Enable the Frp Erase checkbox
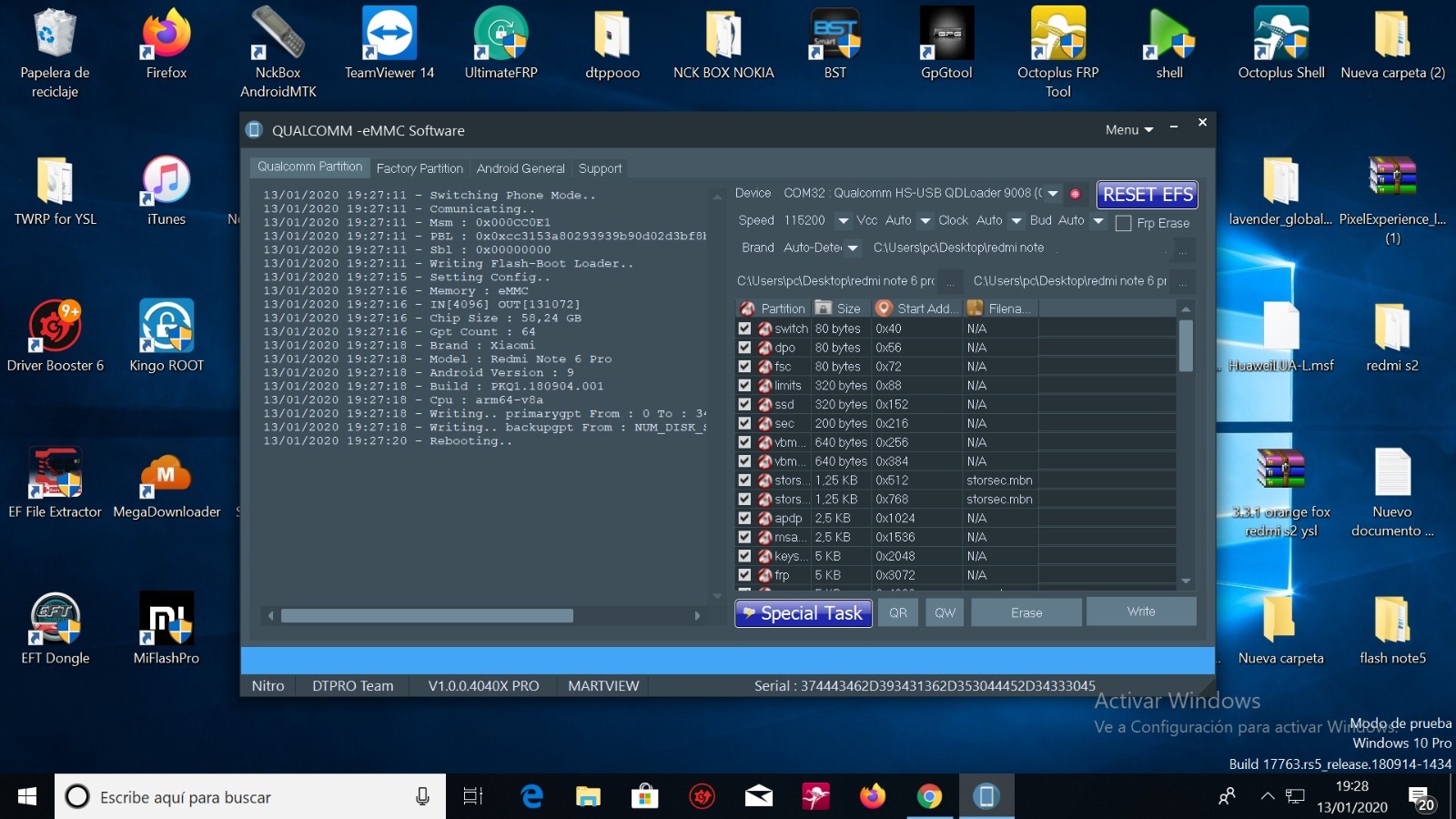1456x819 pixels. 1124,223
